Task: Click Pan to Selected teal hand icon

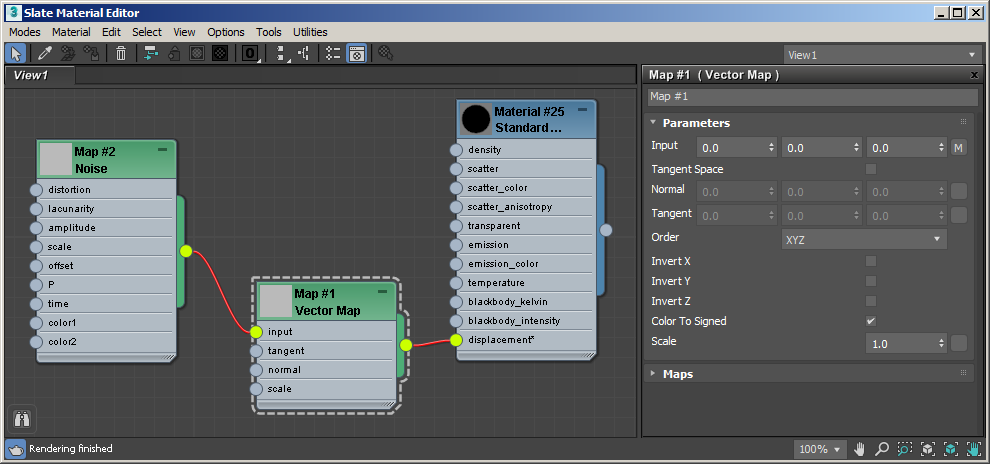Action: pyautogui.click(x=972, y=449)
